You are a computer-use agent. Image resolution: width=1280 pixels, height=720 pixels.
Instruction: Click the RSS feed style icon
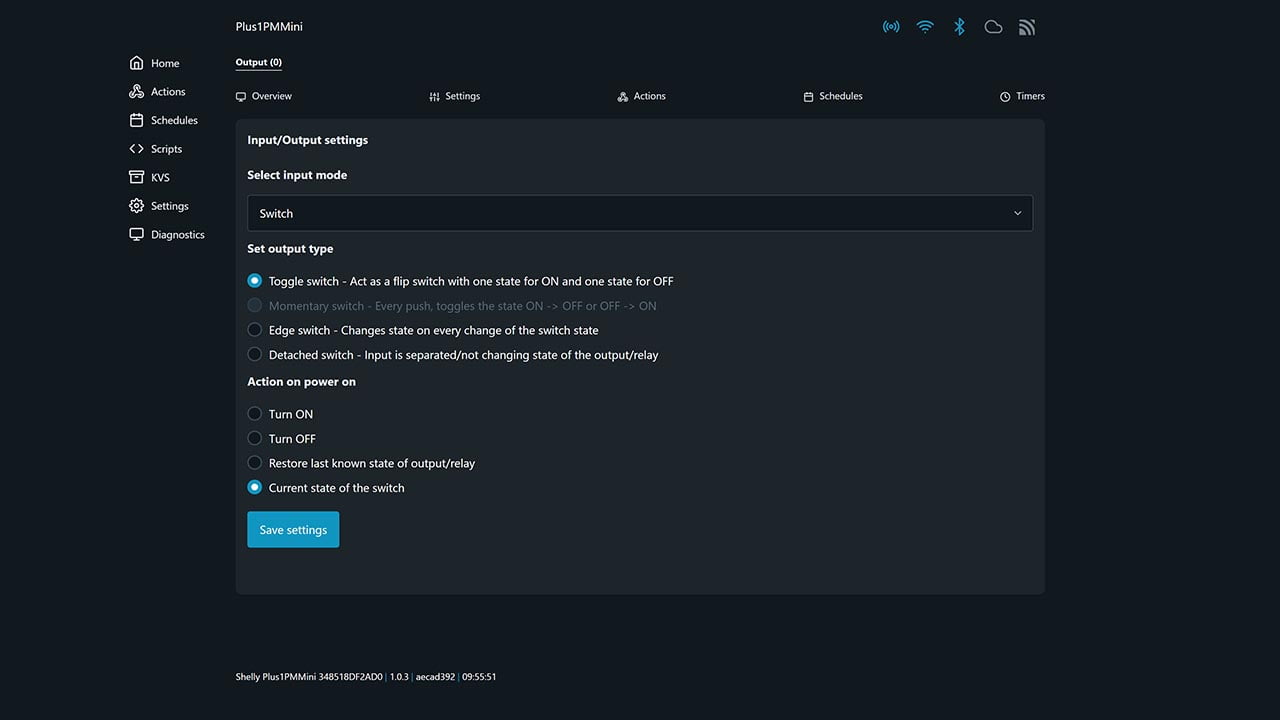[x=1027, y=27]
